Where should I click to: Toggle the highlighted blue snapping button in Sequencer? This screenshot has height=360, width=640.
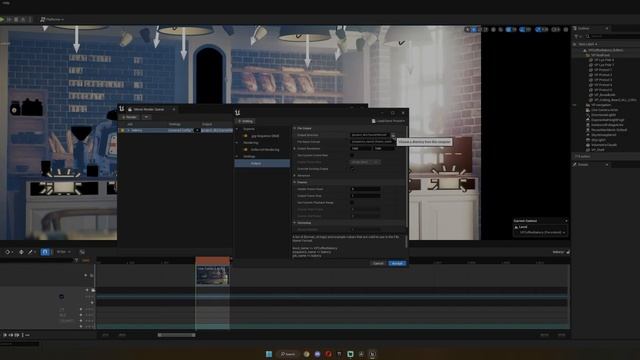pyautogui.click(x=45, y=252)
